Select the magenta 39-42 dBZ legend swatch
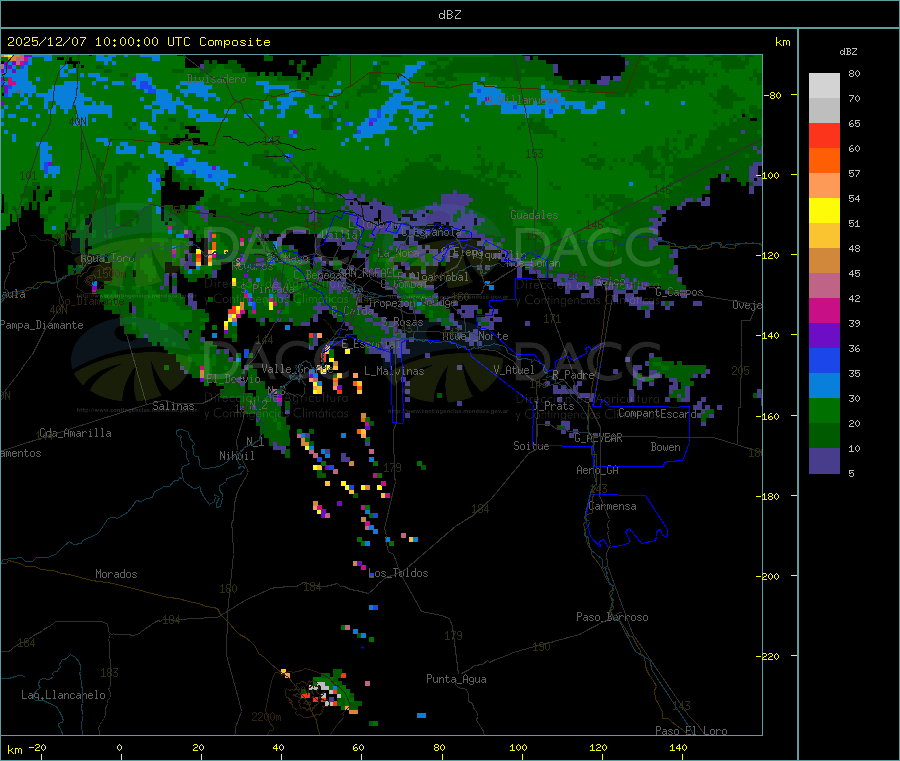This screenshot has width=900, height=761. (x=824, y=310)
